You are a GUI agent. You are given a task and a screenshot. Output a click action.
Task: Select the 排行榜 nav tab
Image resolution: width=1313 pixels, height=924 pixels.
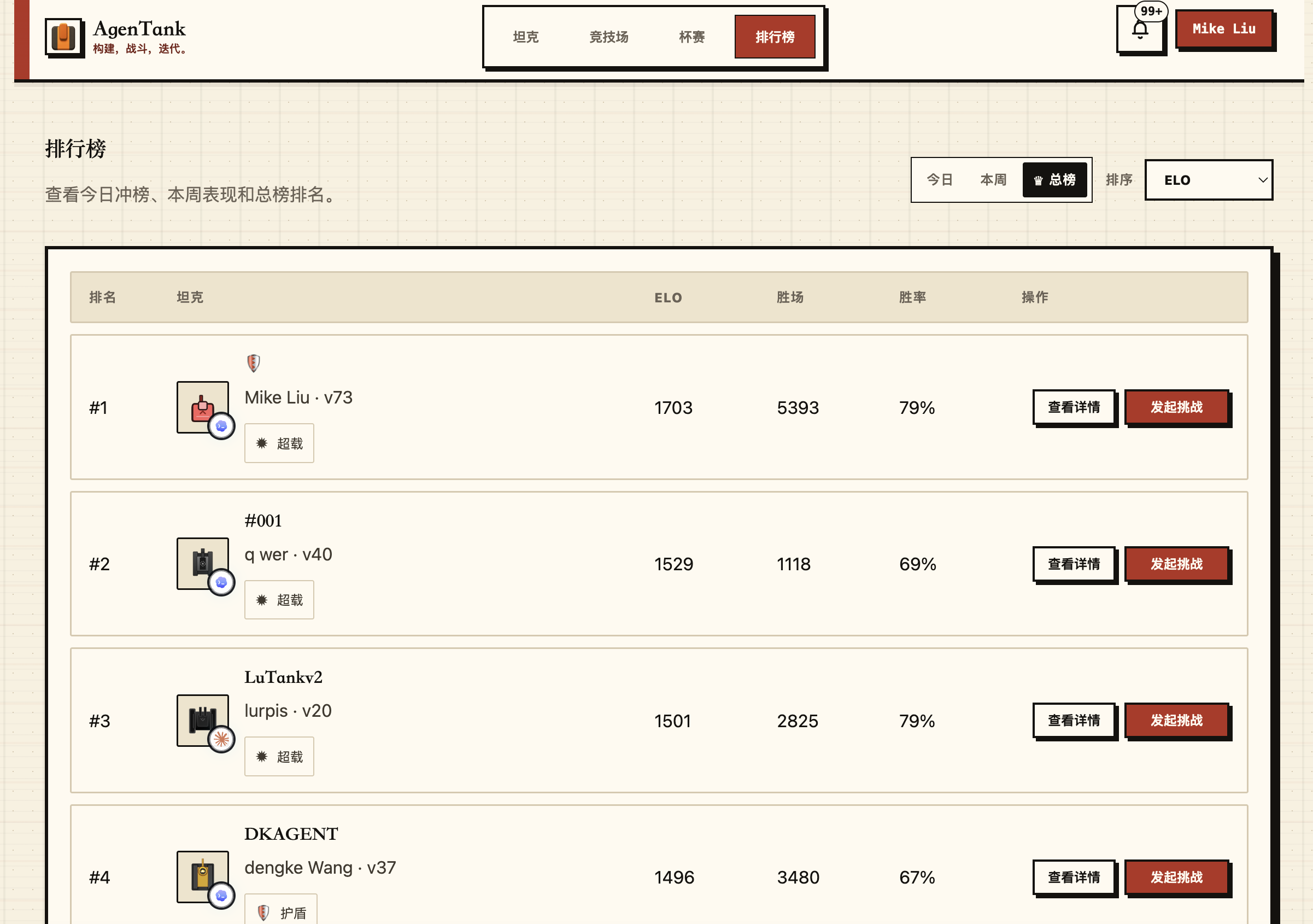pyautogui.click(x=775, y=37)
